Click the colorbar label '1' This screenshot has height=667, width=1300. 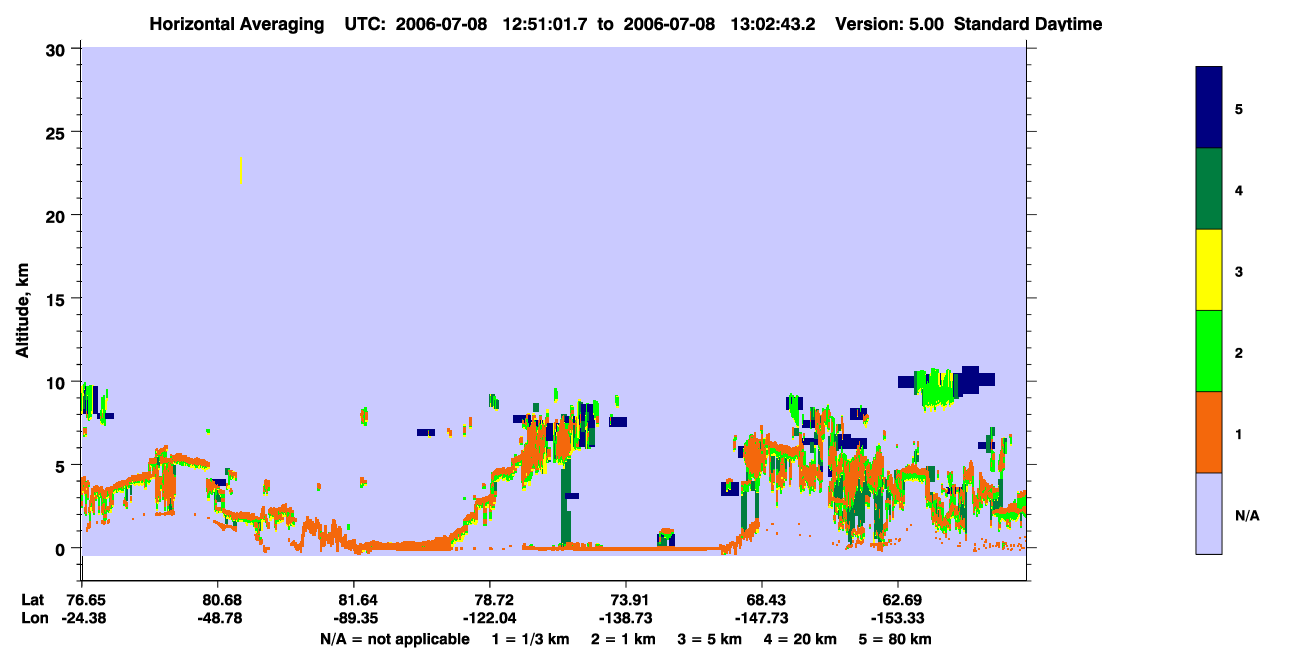pos(1238,433)
